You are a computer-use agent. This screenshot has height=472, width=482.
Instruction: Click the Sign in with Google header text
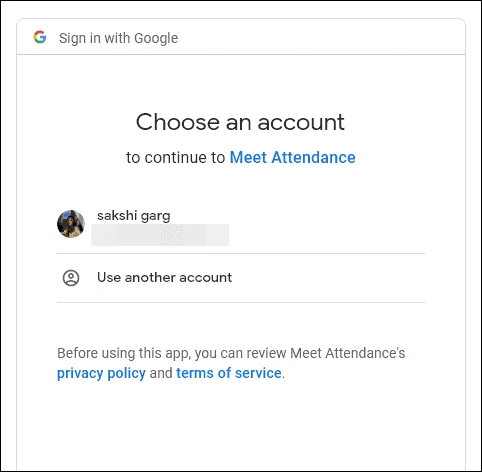tap(118, 38)
